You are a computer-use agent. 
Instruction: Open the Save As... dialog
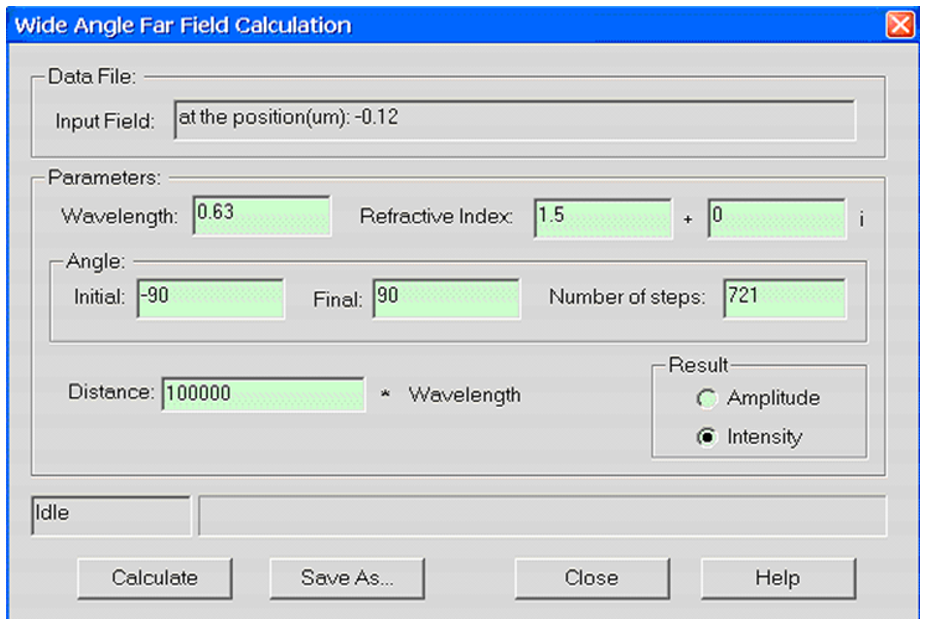click(x=347, y=578)
